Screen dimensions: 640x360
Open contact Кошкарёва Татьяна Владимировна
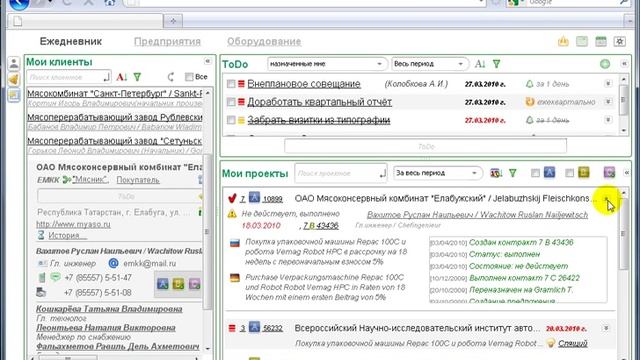(x=109, y=309)
